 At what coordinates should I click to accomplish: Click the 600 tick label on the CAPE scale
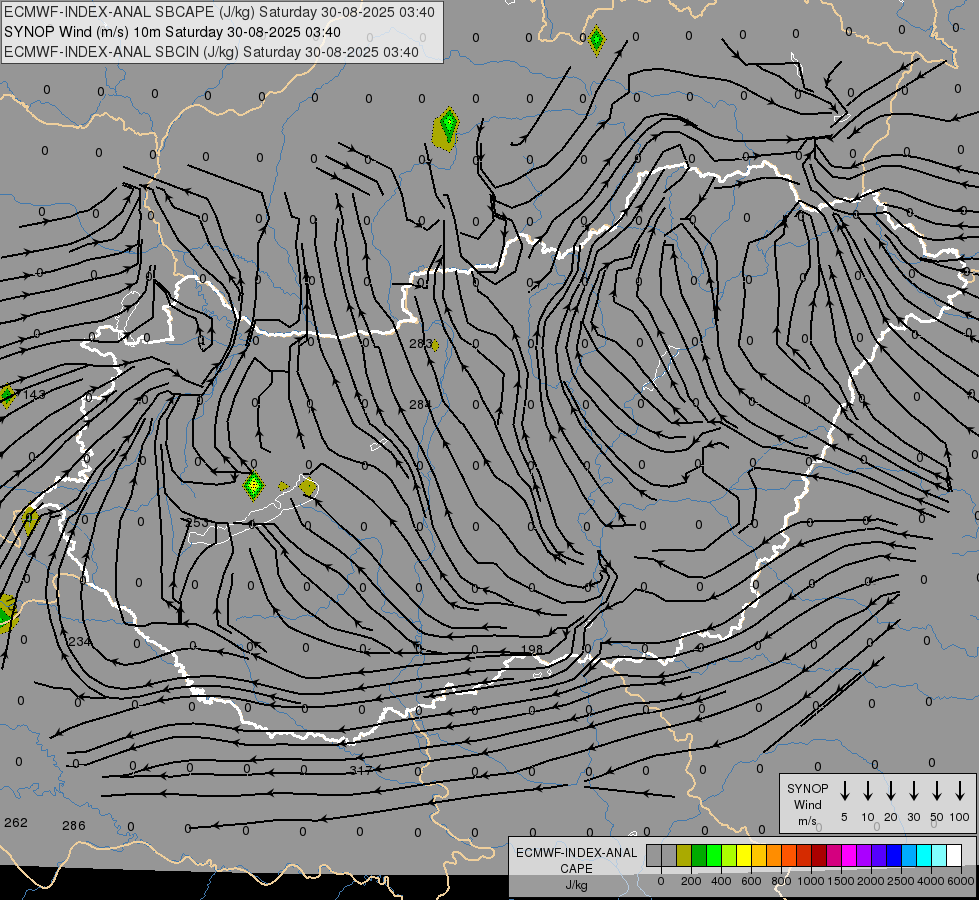pos(751,881)
